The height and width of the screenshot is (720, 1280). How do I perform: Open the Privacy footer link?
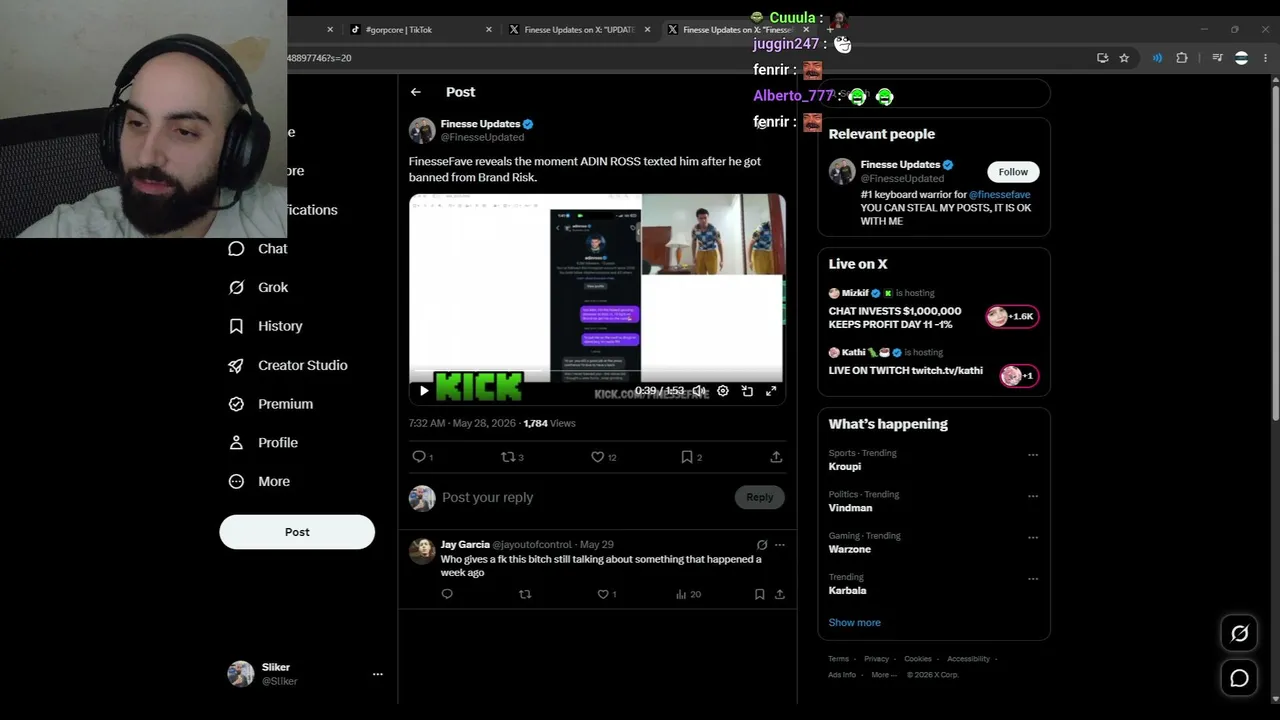point(877,659)
